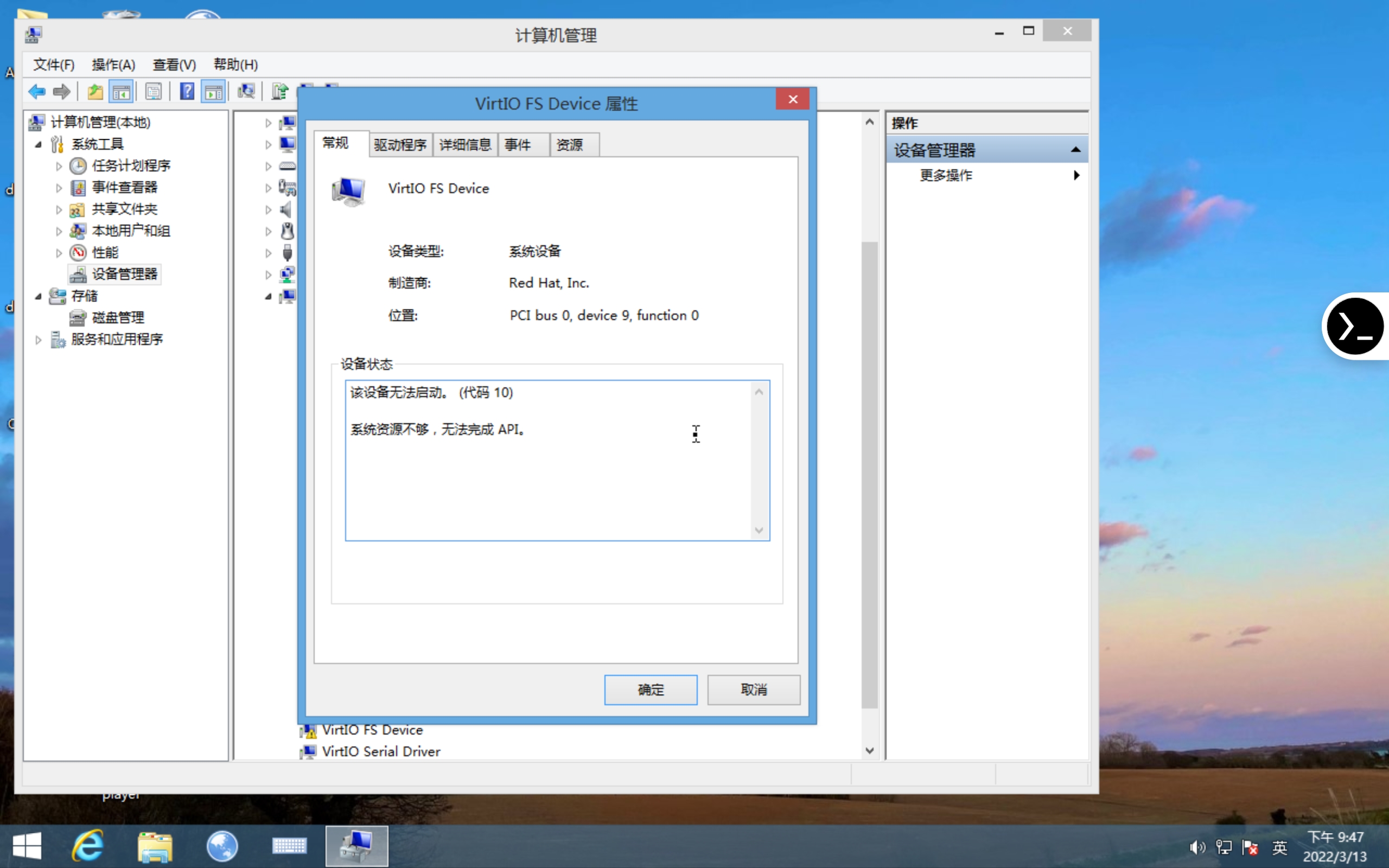Expand the 服务和应用程序 tree node
Viewport: 1389px width, 868px height.
[x=38, y=339]
